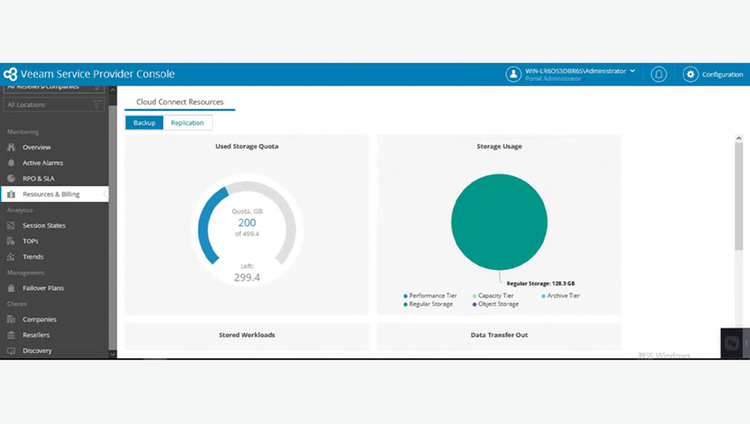
Task: Click the sidebar scroll-down arrow
Action: [112, 354]
